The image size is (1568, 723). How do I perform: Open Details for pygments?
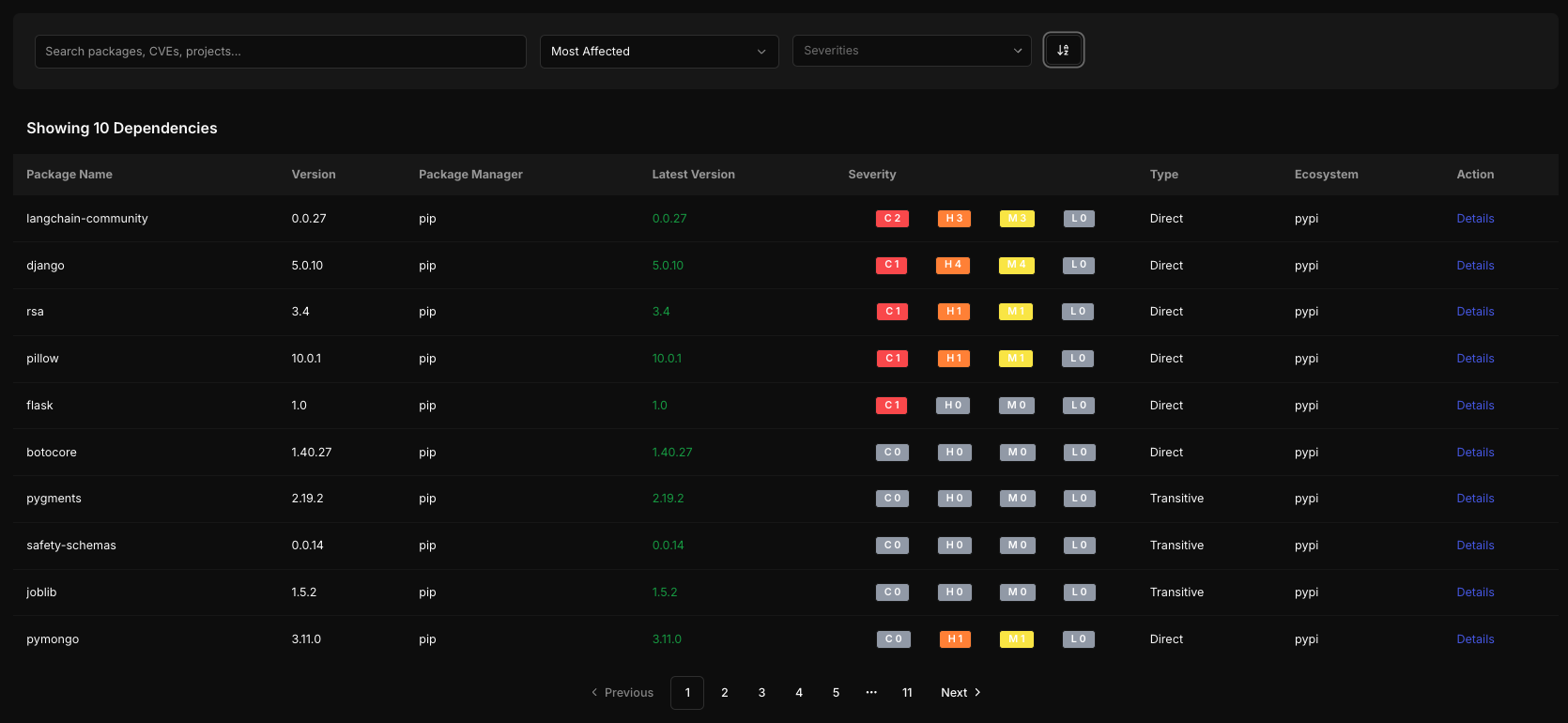[1475, 499]
